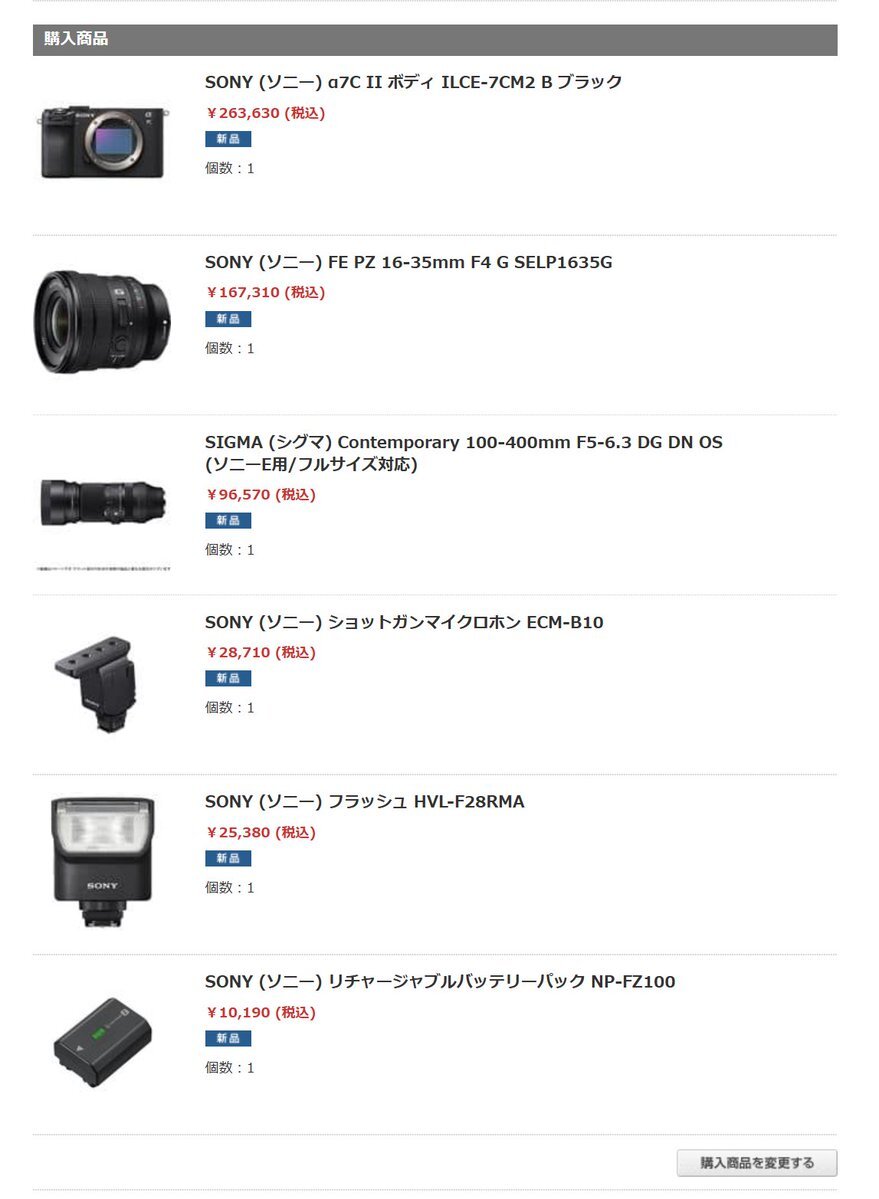The height and width of the screenshot is (1199, 879).
Task: Click the NP-FZ100 battery pack image
Action: [102, 1042]
